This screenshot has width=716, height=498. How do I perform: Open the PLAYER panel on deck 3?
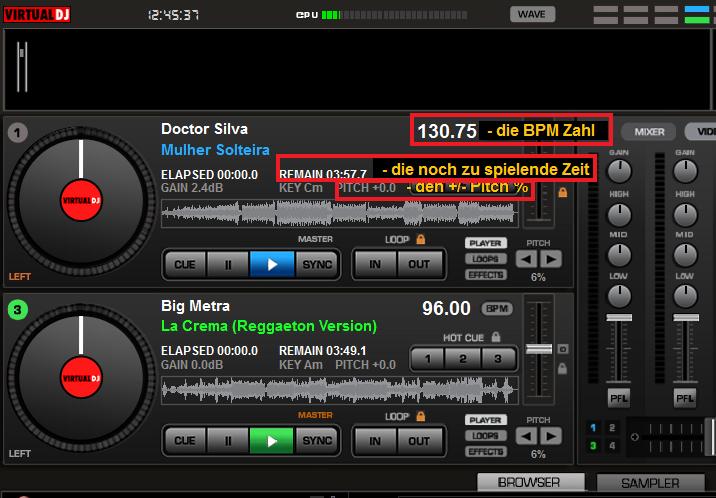486,420
